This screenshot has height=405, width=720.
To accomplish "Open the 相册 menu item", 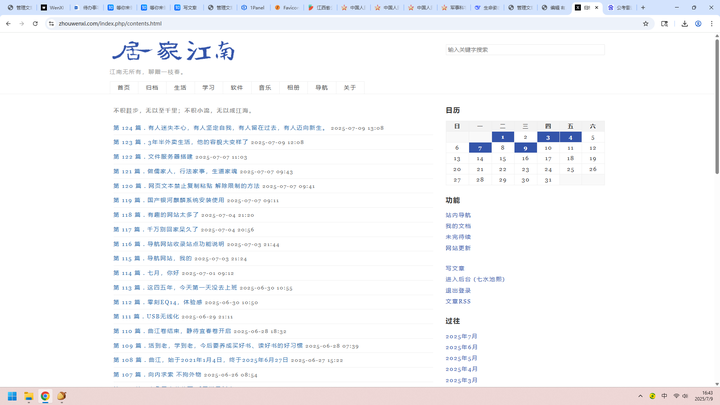I will (x=293, y=88).
